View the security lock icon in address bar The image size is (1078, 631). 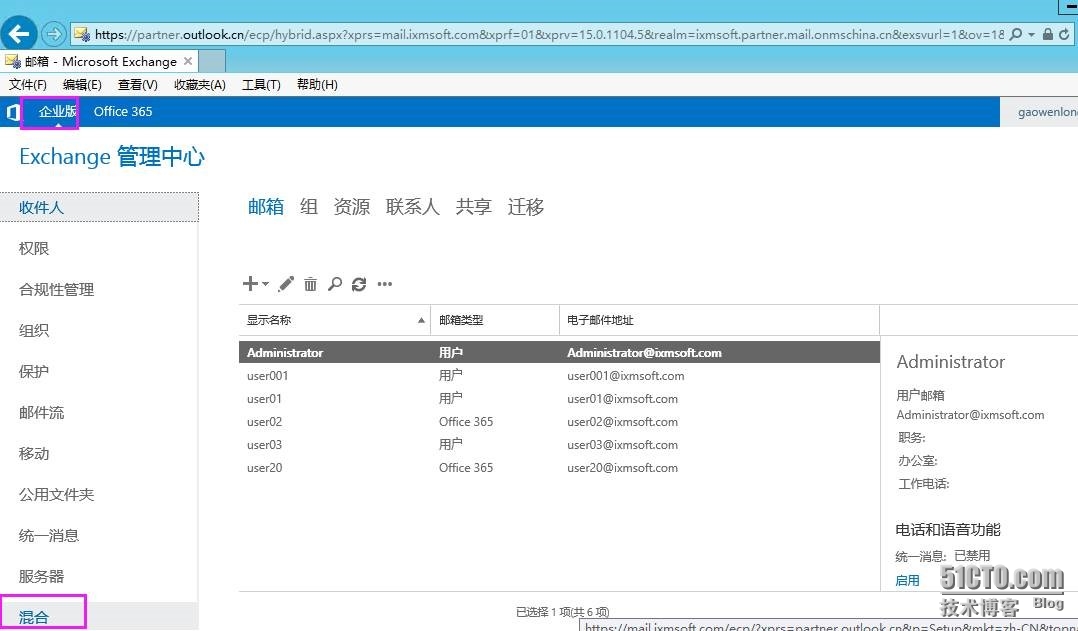coord(1047,34)
